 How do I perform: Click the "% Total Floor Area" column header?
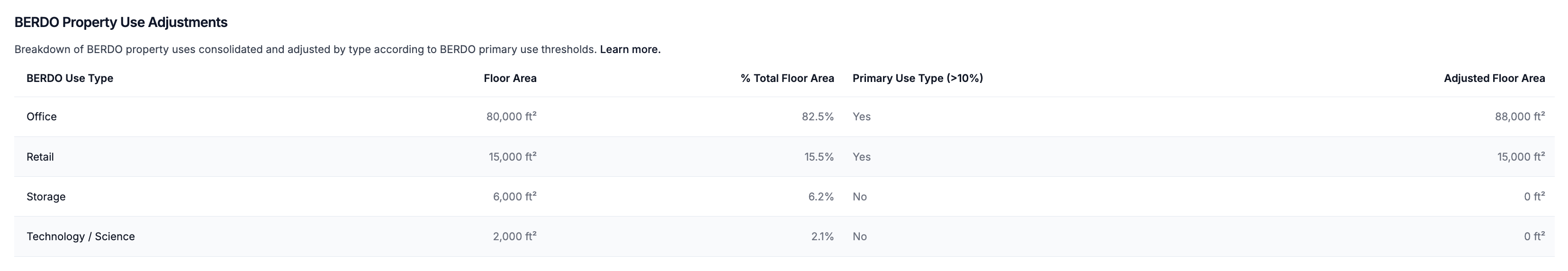click(x=786, y=78)
